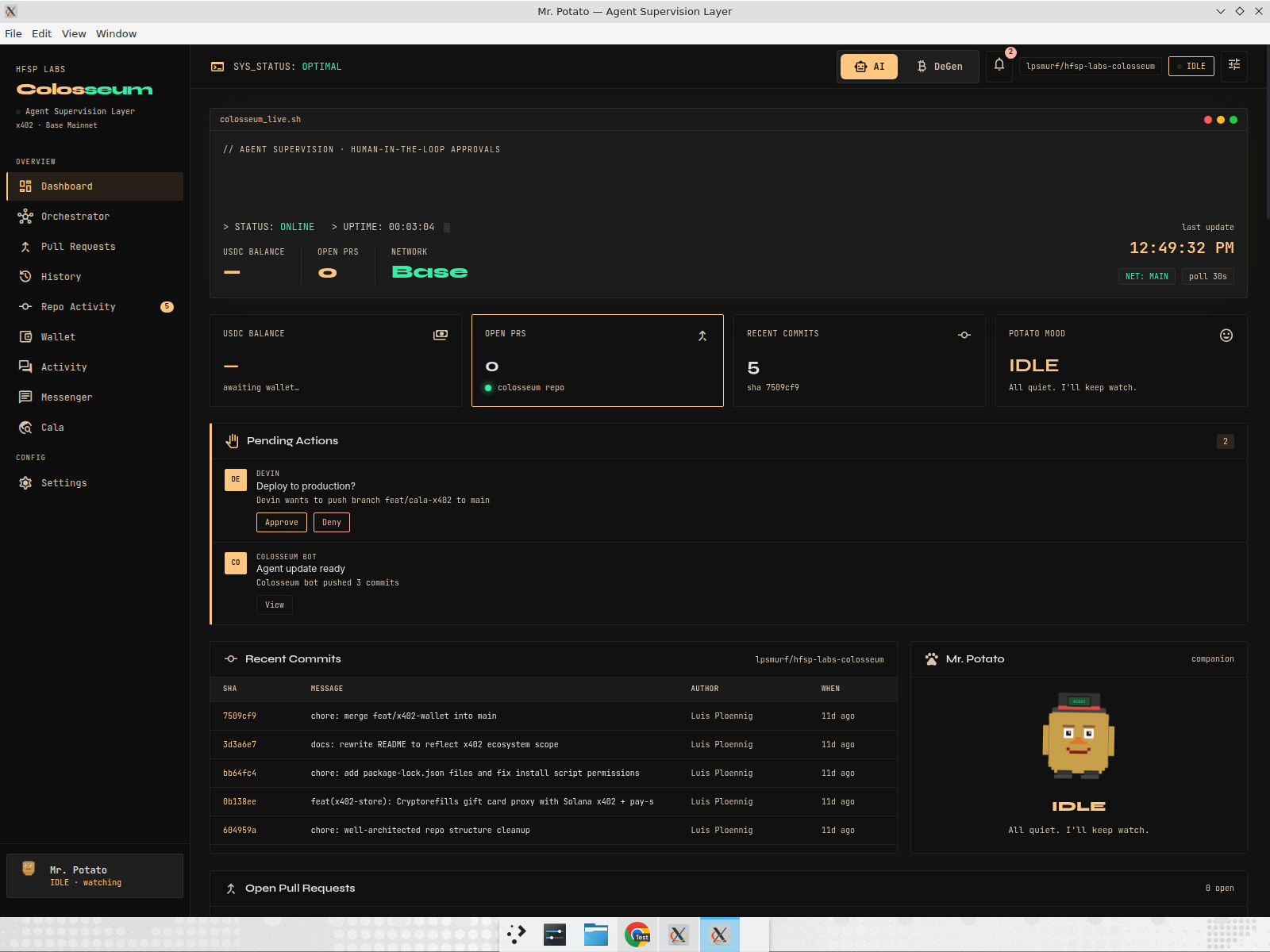Click the DE avatar for Devin
Image resolution: width=1270 pixels, height=952 pixels.
pos(236,480)
